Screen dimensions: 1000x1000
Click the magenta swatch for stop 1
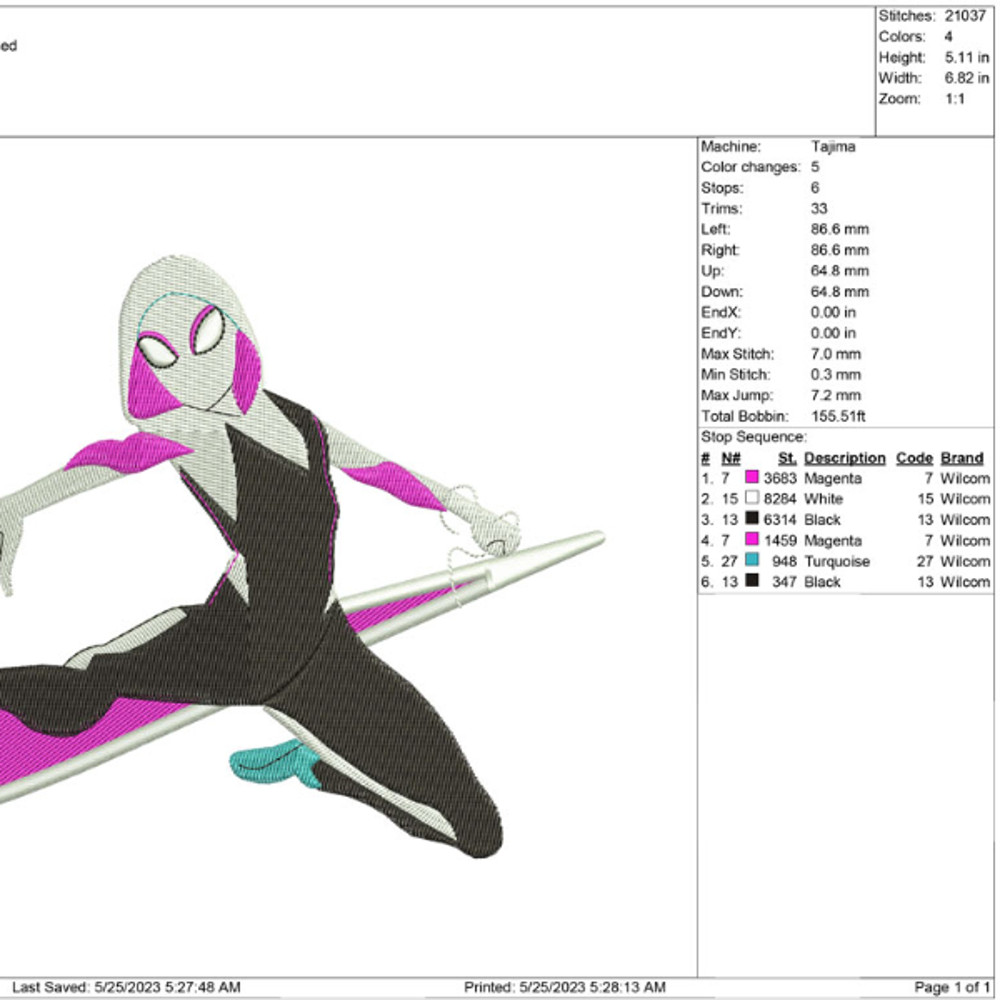tap(752, 479)
